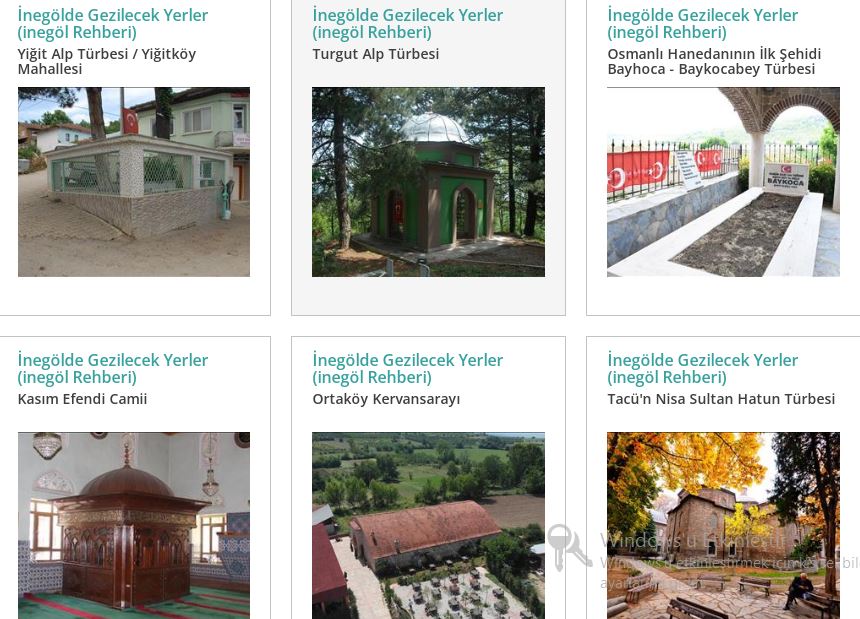Click the heading link above Kasım Efendi Camii
Image resolution: width=860 pixels, height=619 pixels.
[x=113, y=368]
